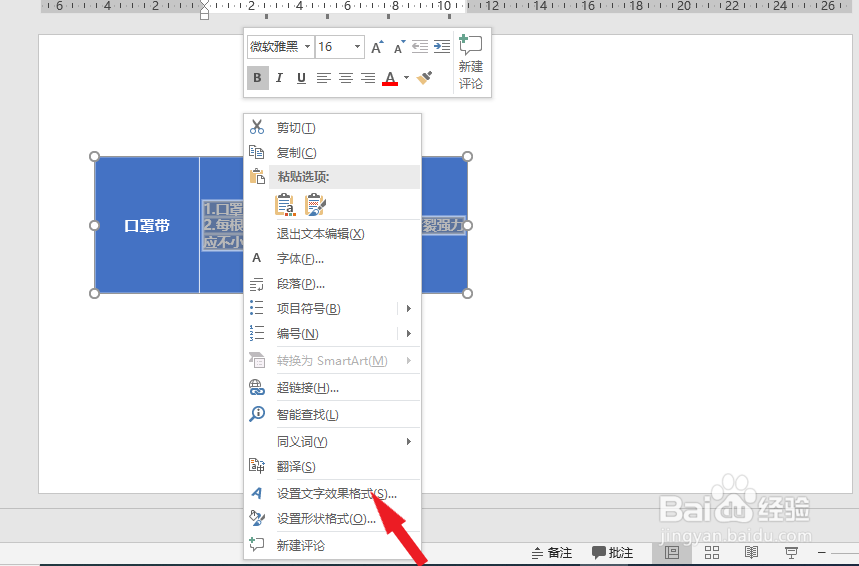Click the top-left shape resize handle
Viewport: 859px width, 566px height.
click(x=94, y=157)
